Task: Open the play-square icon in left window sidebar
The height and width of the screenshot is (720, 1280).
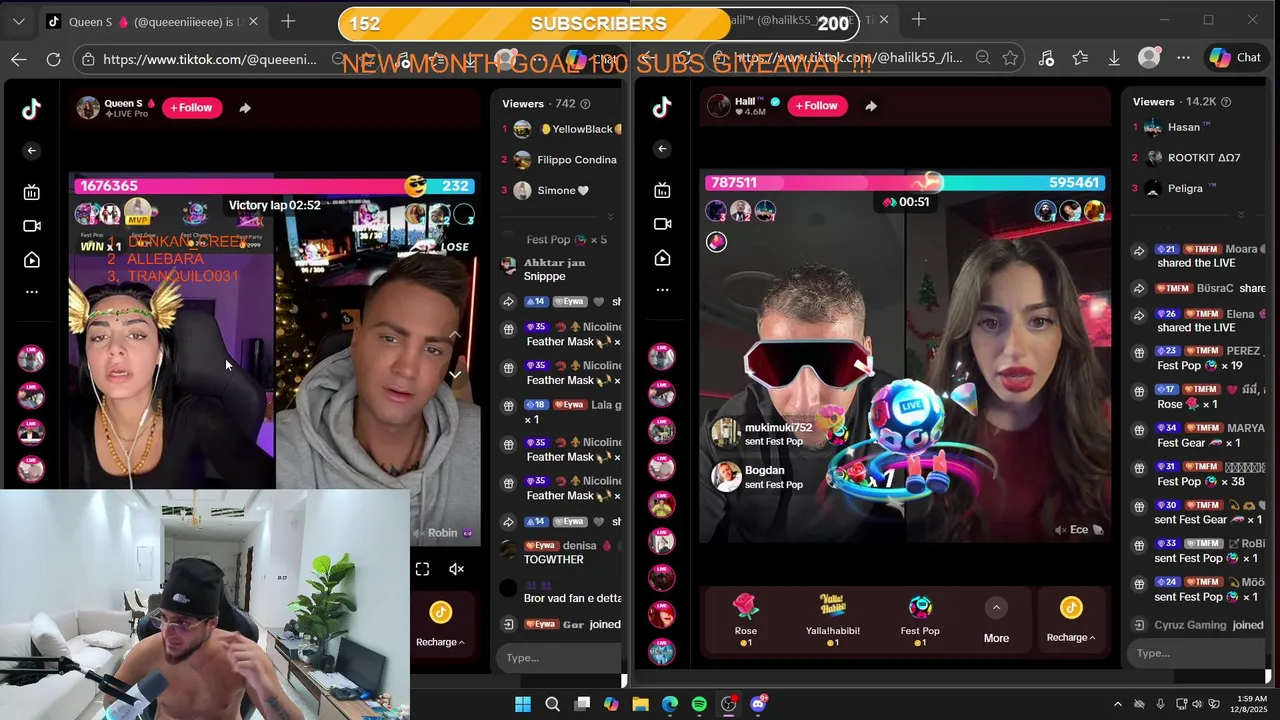Action: pos(32,260)
